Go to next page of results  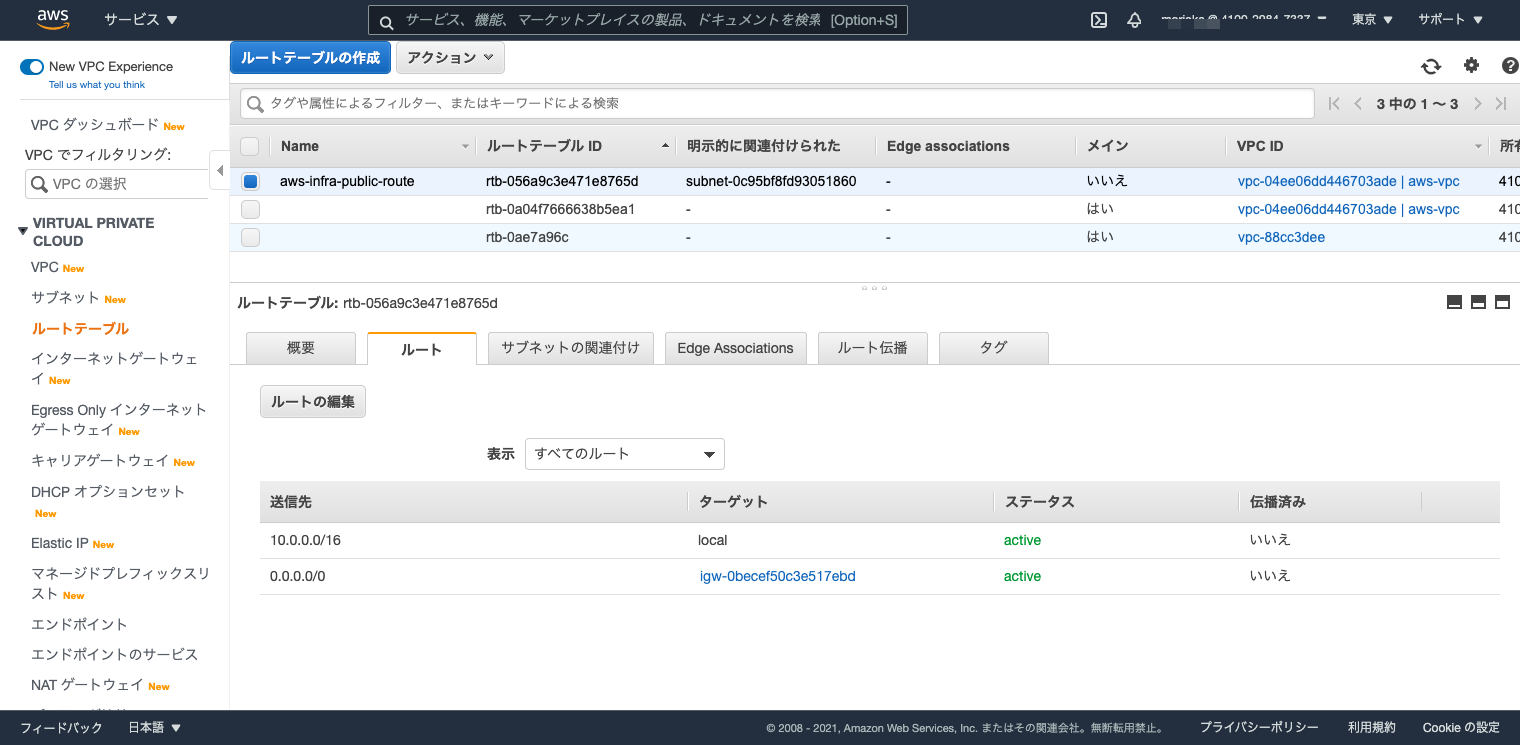tap(1478, 104)
